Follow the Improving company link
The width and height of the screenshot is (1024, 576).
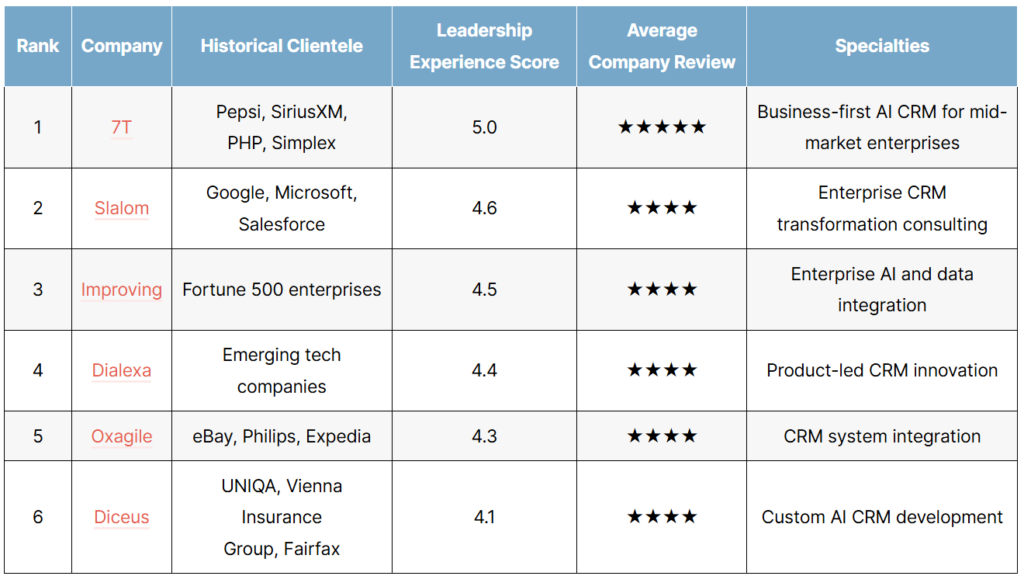[121, 289]
